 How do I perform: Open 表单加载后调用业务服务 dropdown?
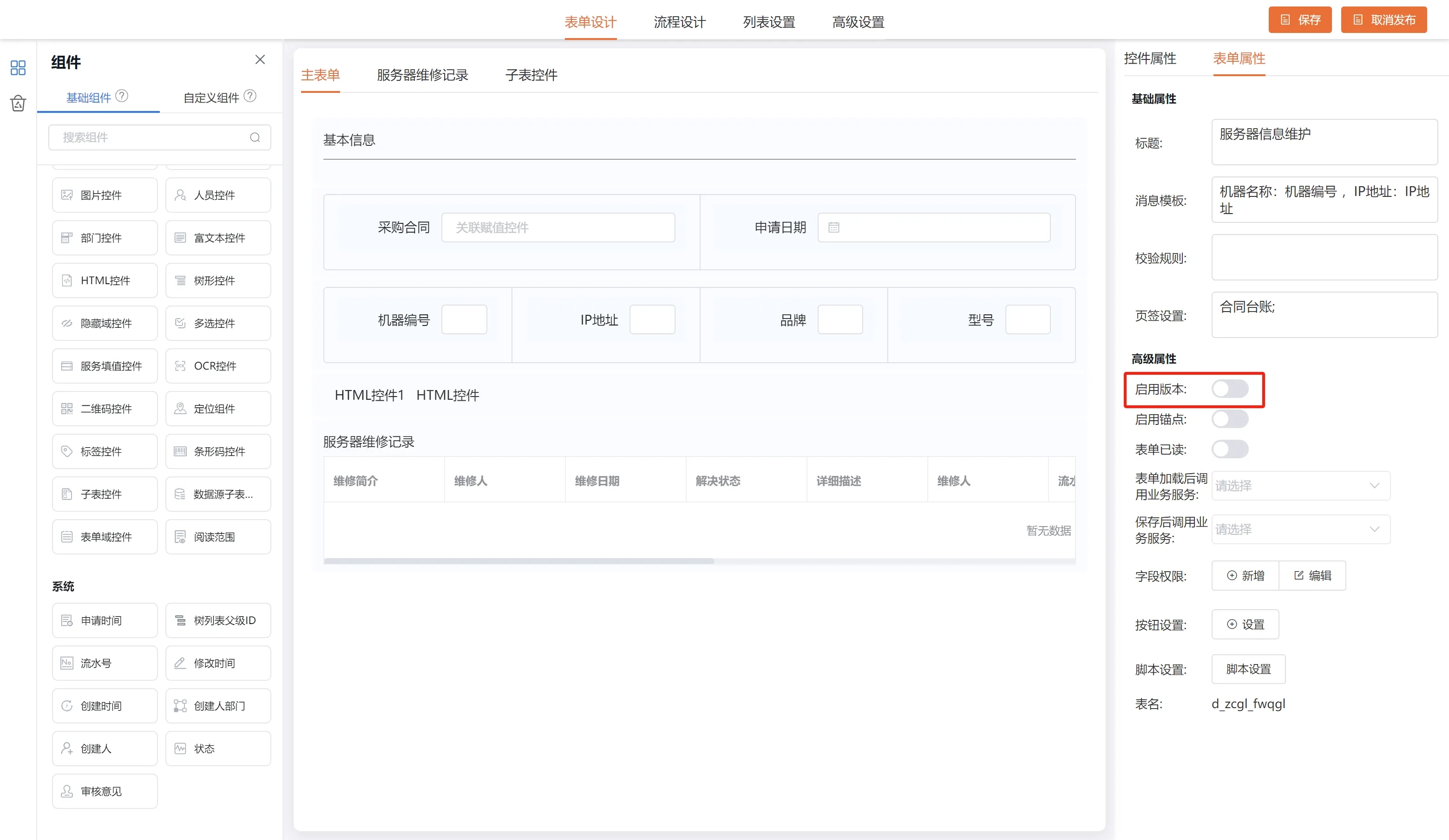click(1301, 486)
